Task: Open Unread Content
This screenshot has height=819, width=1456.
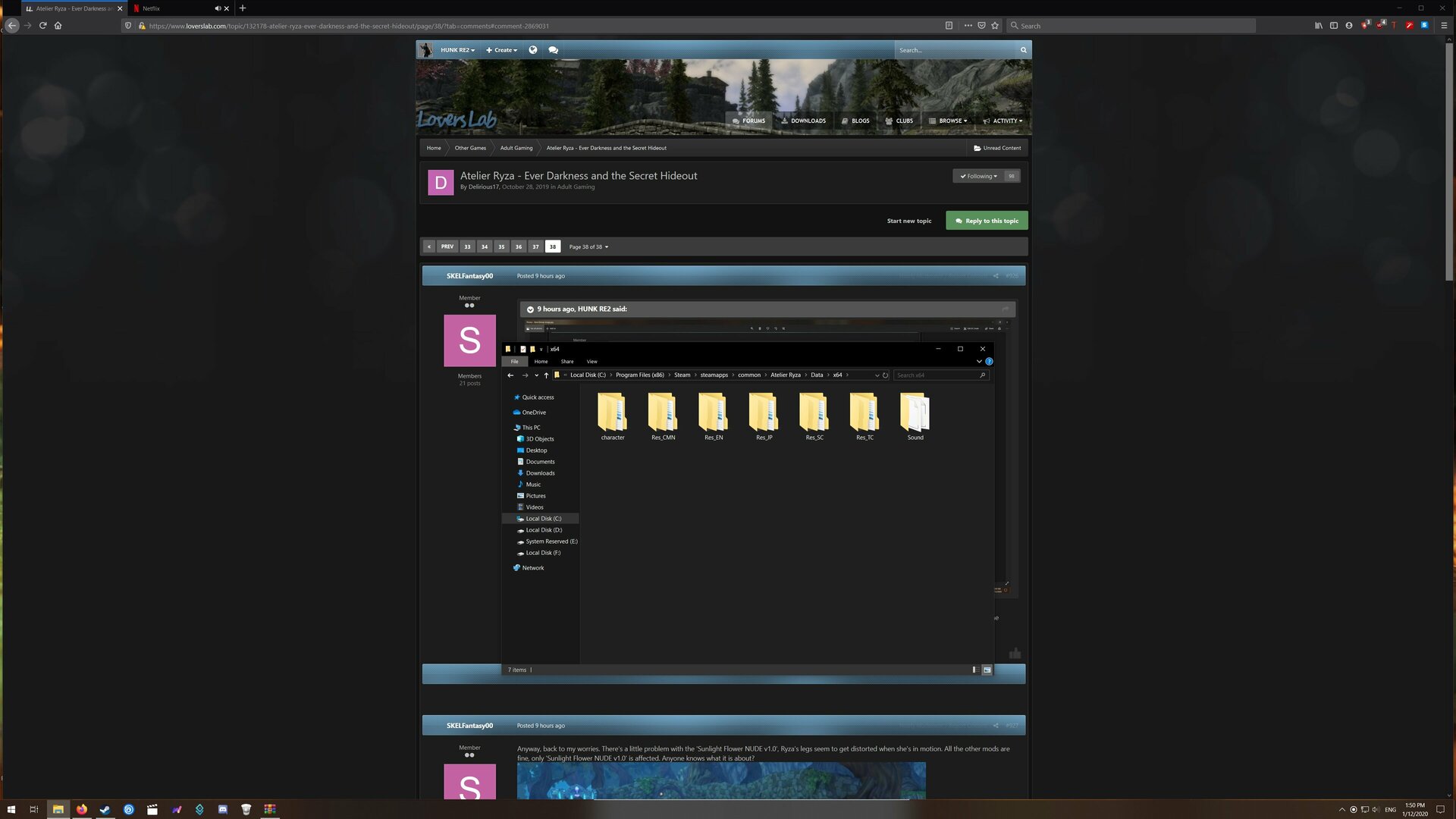Action: coord(997,148)
